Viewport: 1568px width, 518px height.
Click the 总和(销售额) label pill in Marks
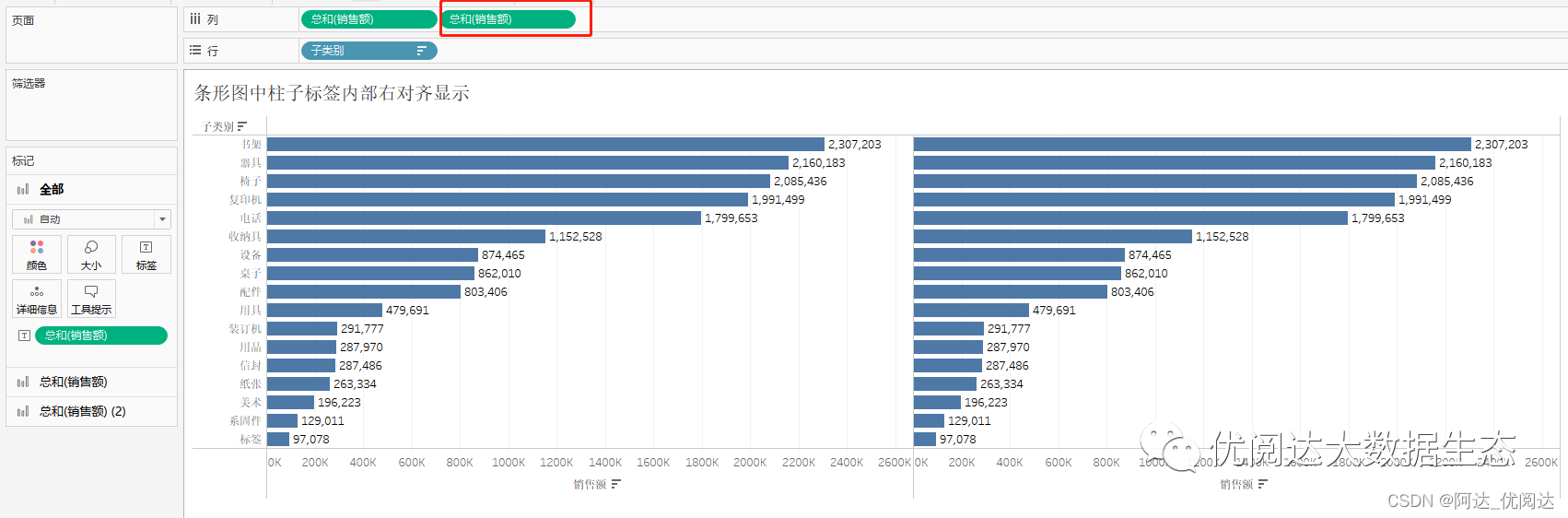click(101, 336)
